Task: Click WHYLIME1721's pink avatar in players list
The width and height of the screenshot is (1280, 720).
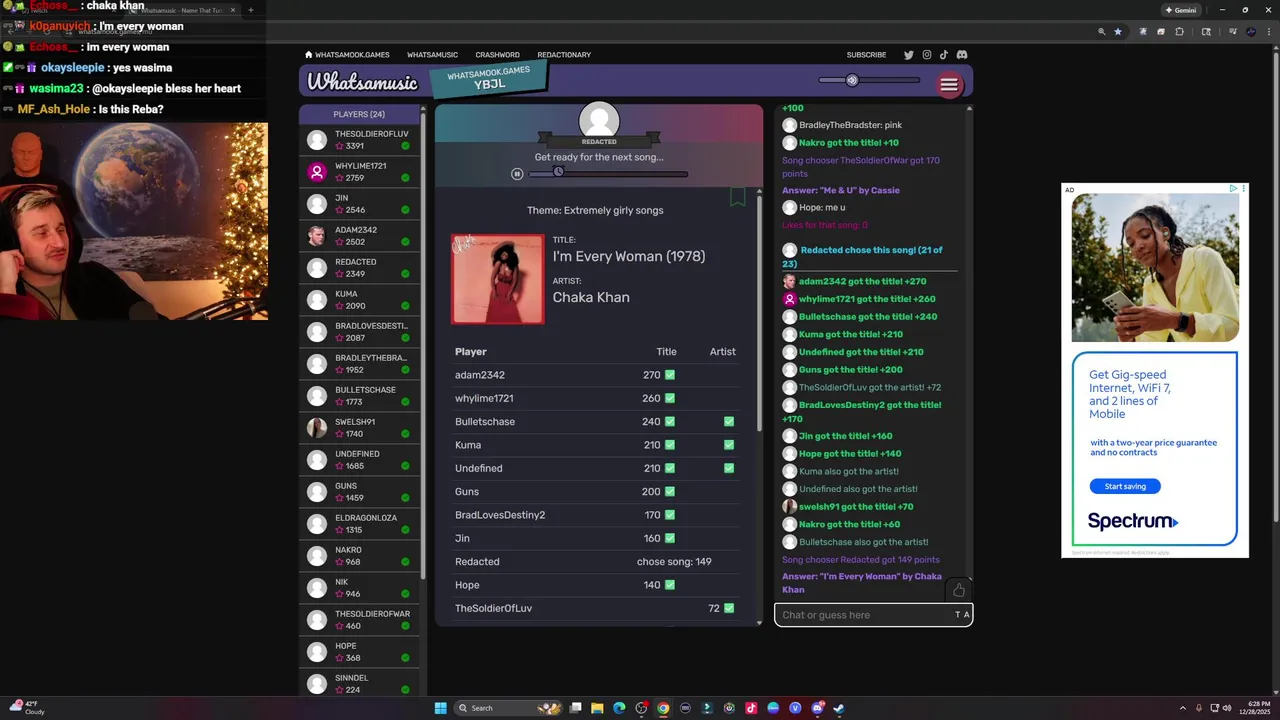Action: (317, 172)
